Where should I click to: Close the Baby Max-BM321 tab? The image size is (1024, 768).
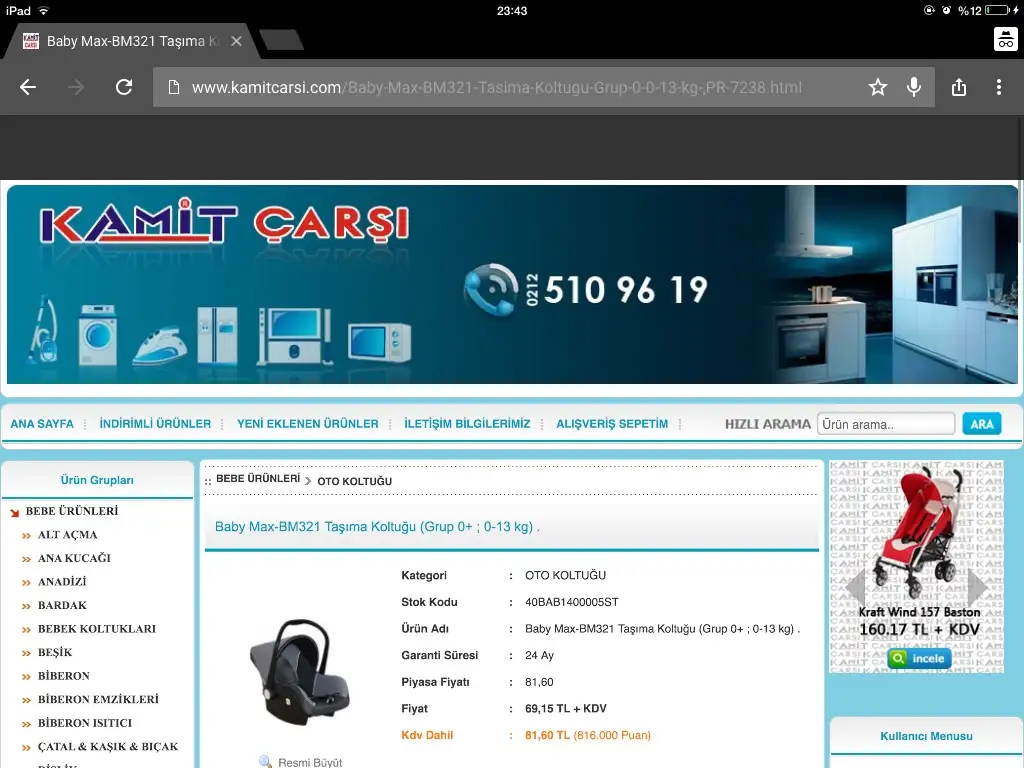point(236,41)
